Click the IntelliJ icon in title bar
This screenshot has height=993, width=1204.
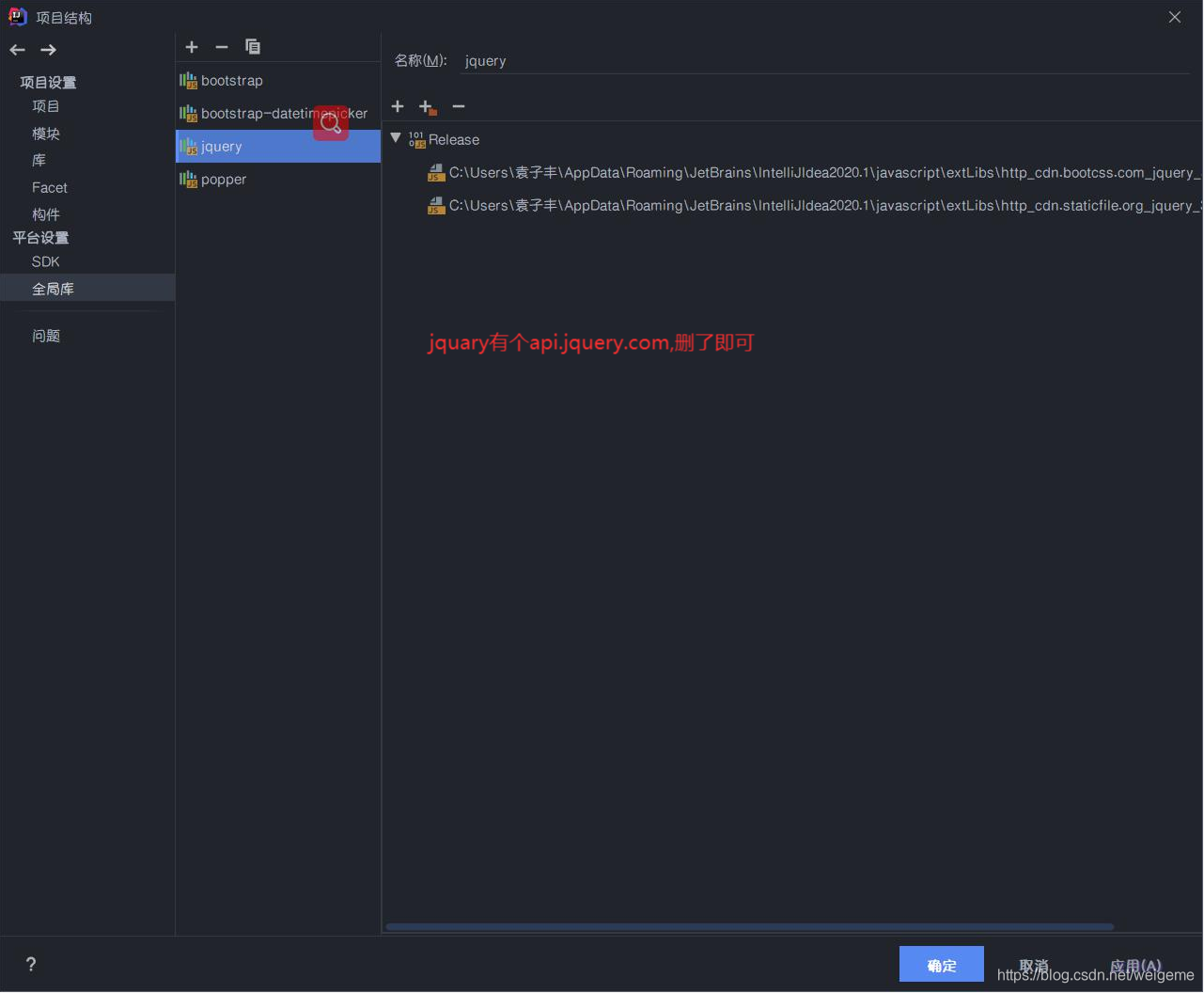[18, 16]
